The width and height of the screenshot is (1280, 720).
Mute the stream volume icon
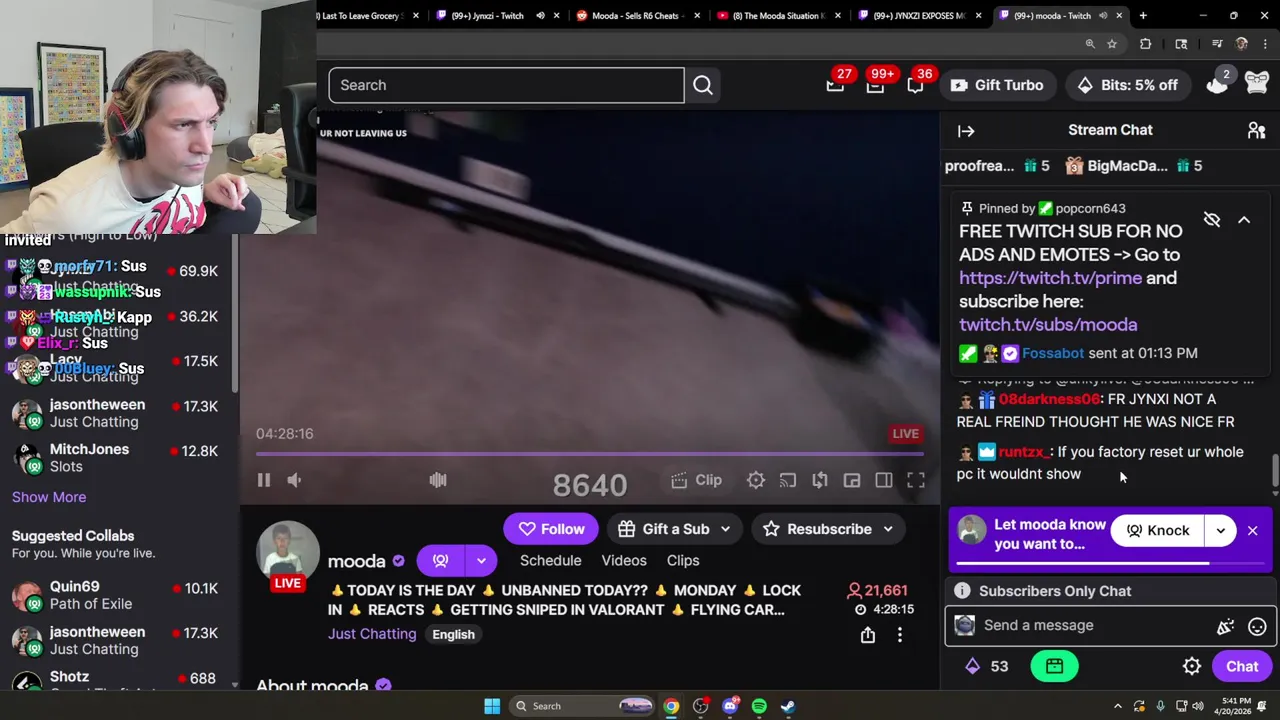294,480
